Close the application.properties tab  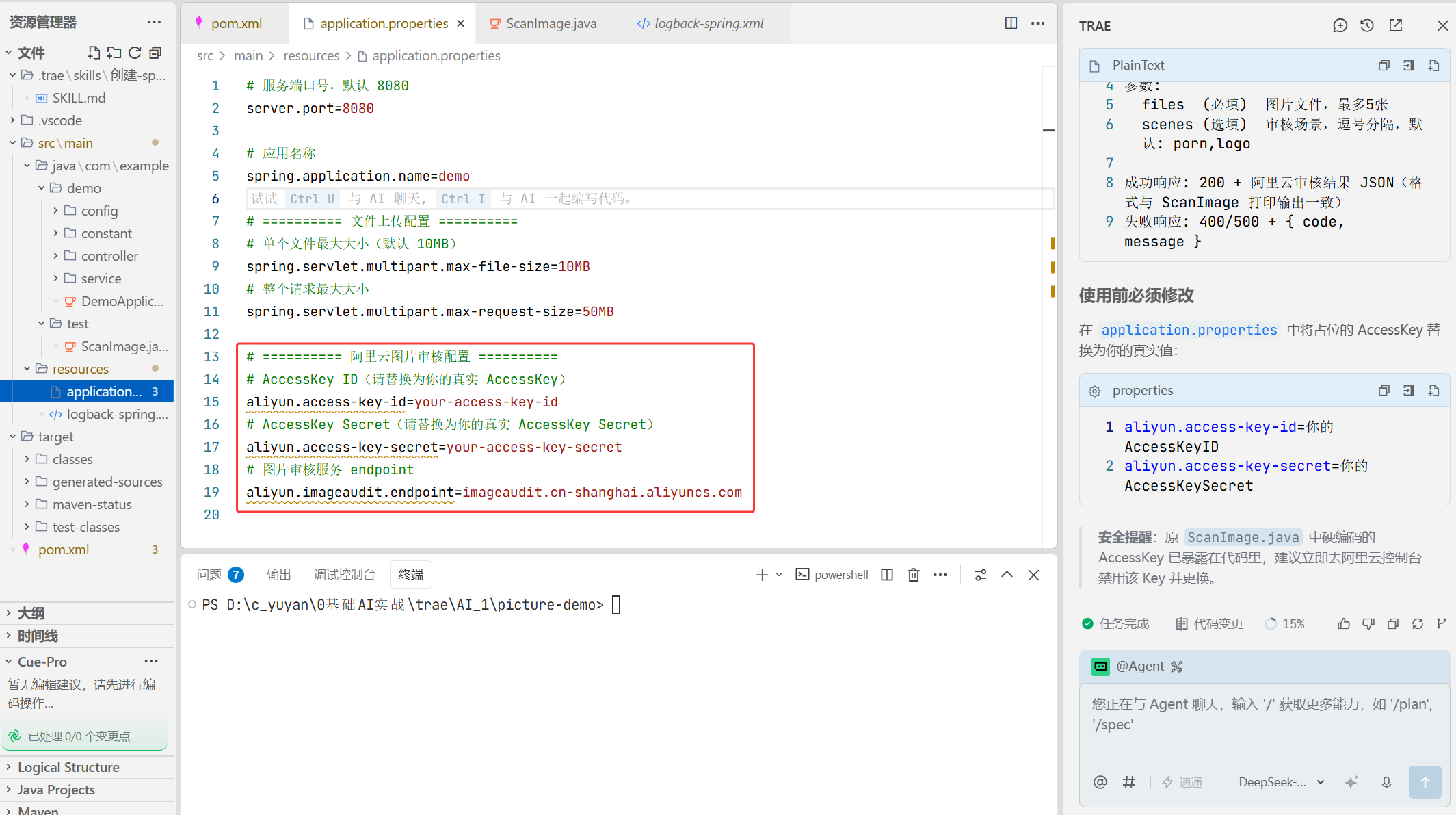(x=461, y=23)
